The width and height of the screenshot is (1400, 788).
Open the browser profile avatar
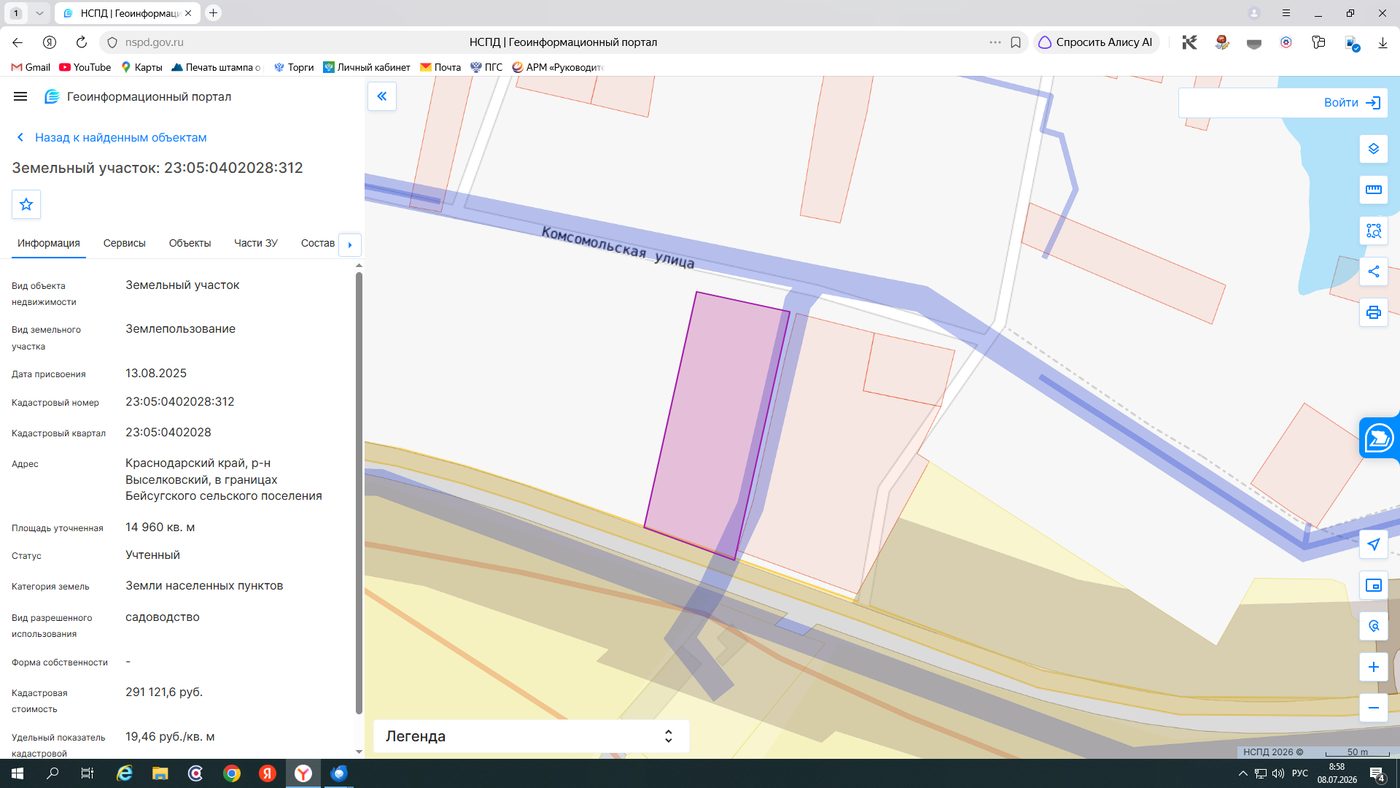click(1254, 13)
